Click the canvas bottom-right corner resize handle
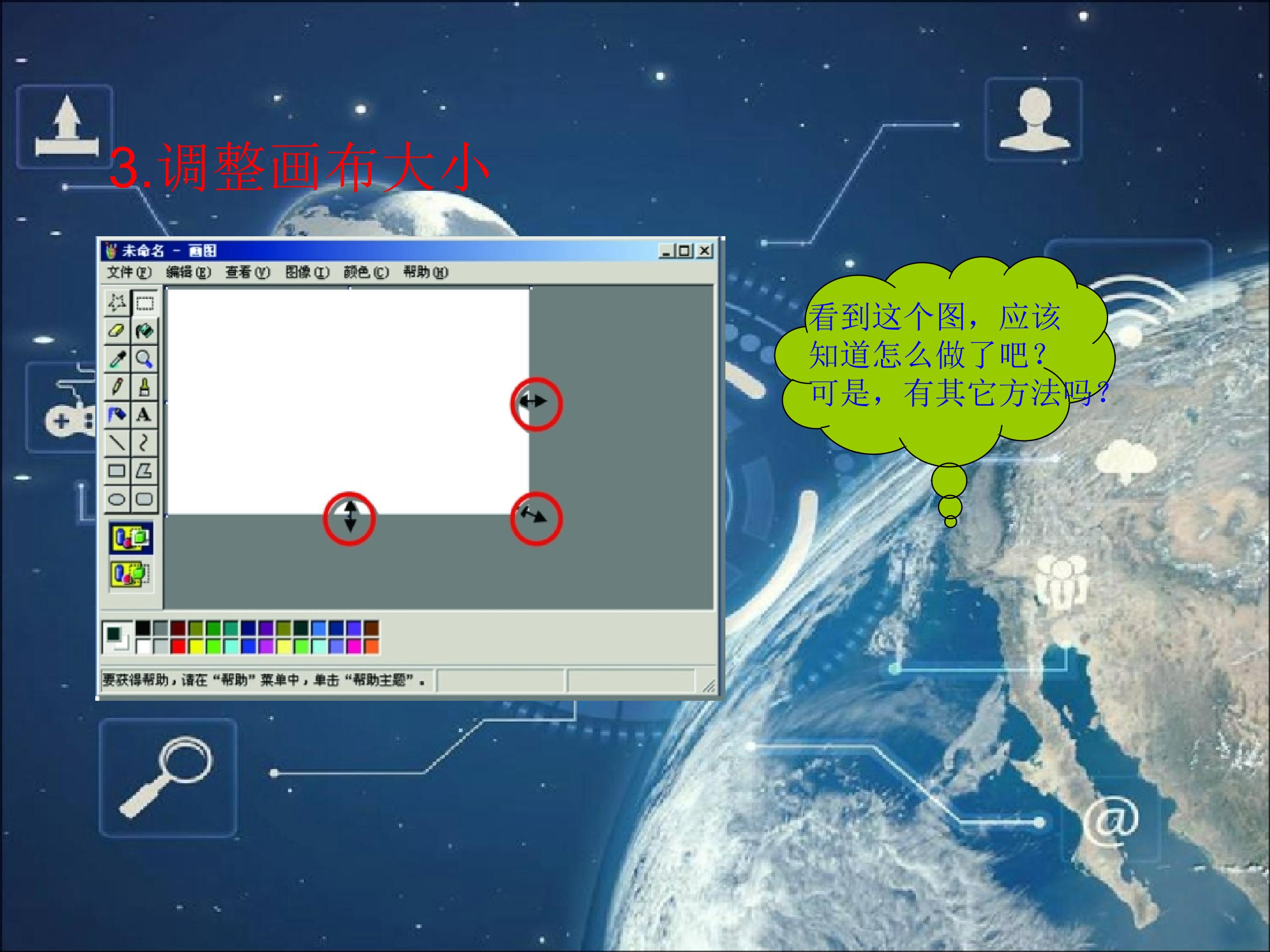Screen dimensions: 1270x952 (x=530, y=515)
